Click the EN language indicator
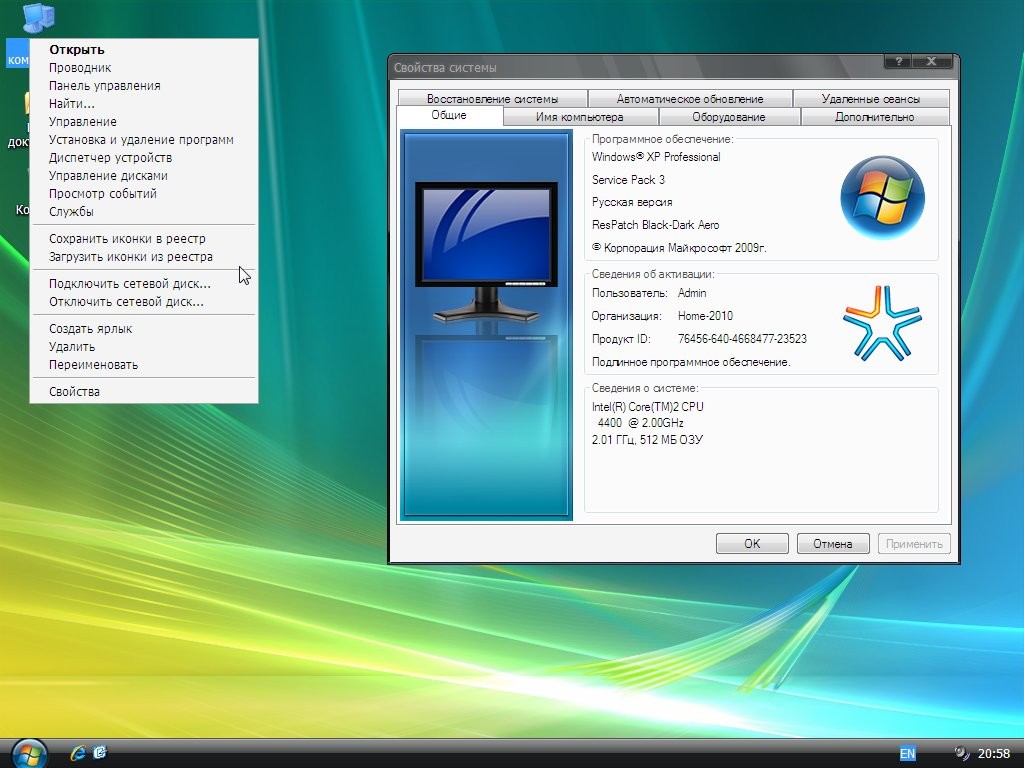This screenshot has height=768, width=1024. point(907,754)
